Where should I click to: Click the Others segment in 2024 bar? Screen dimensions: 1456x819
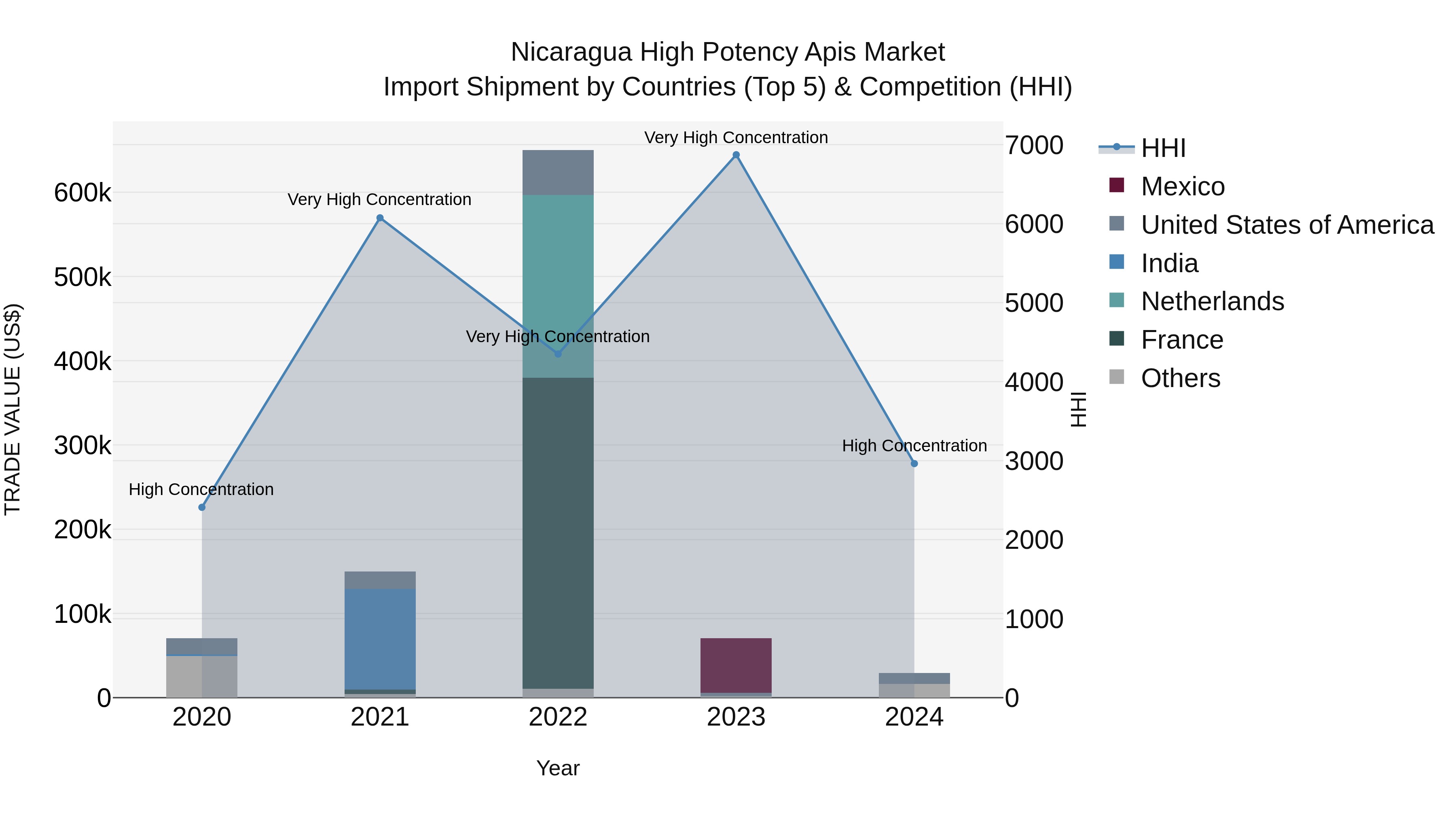click(914, 691)
